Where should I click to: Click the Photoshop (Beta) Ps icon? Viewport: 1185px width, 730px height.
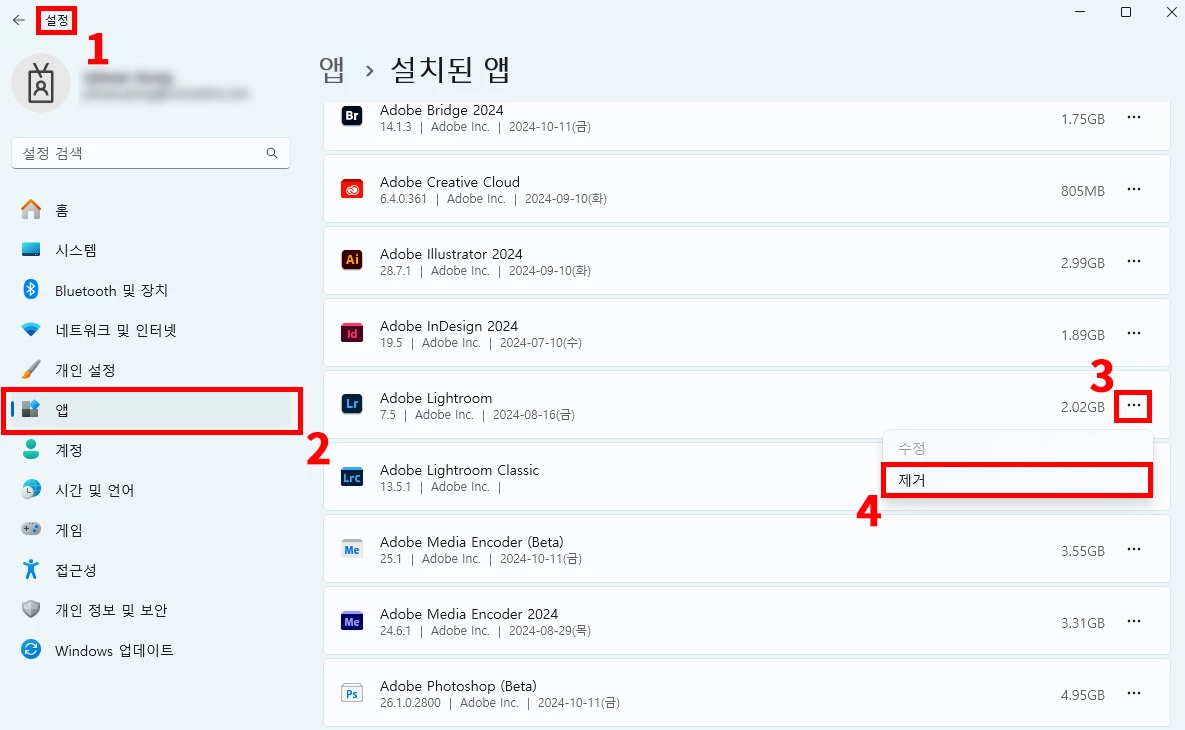(352, 693)
